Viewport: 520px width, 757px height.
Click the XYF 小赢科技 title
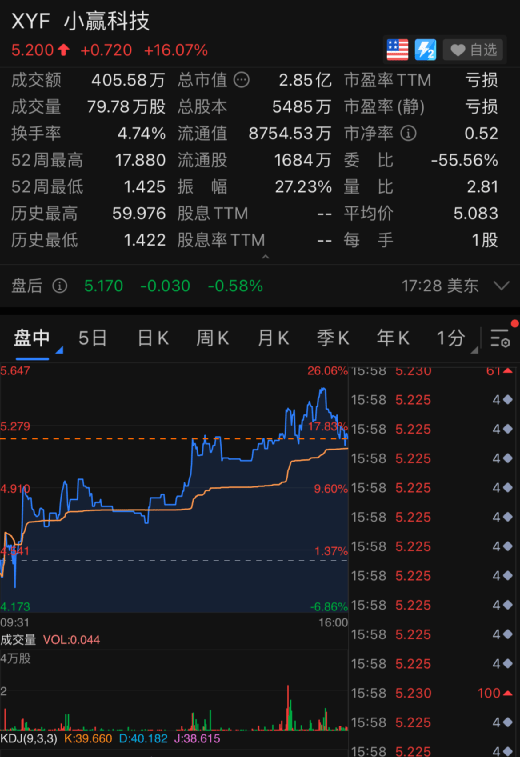(x=81, y=21)
